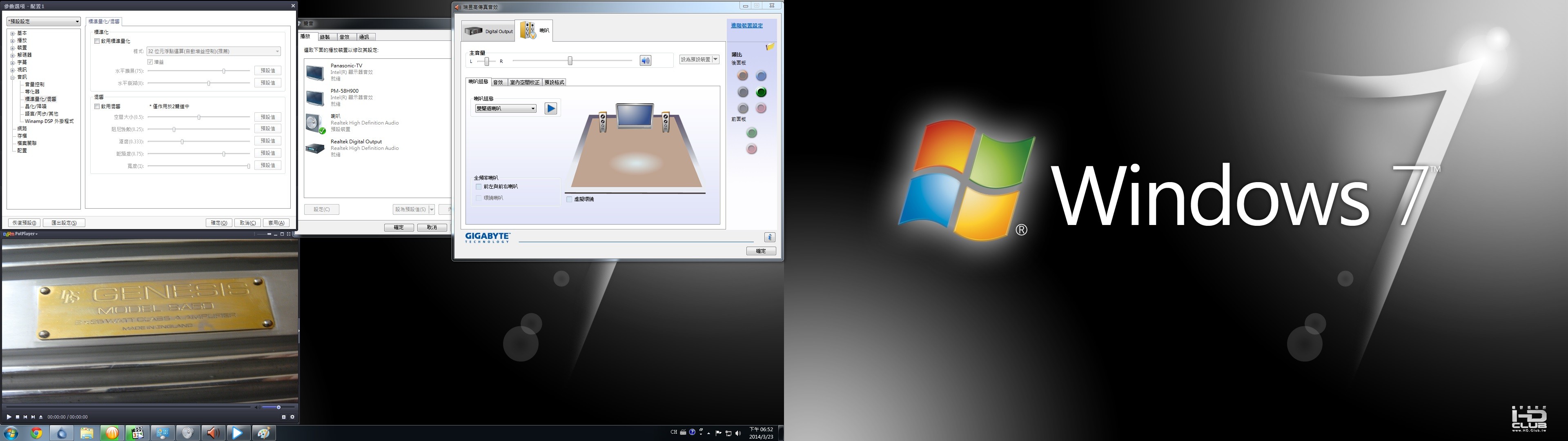Open Realtek connector settings folder icon
The width and height of the screenshot is (1568, 441).
(770, 47)
